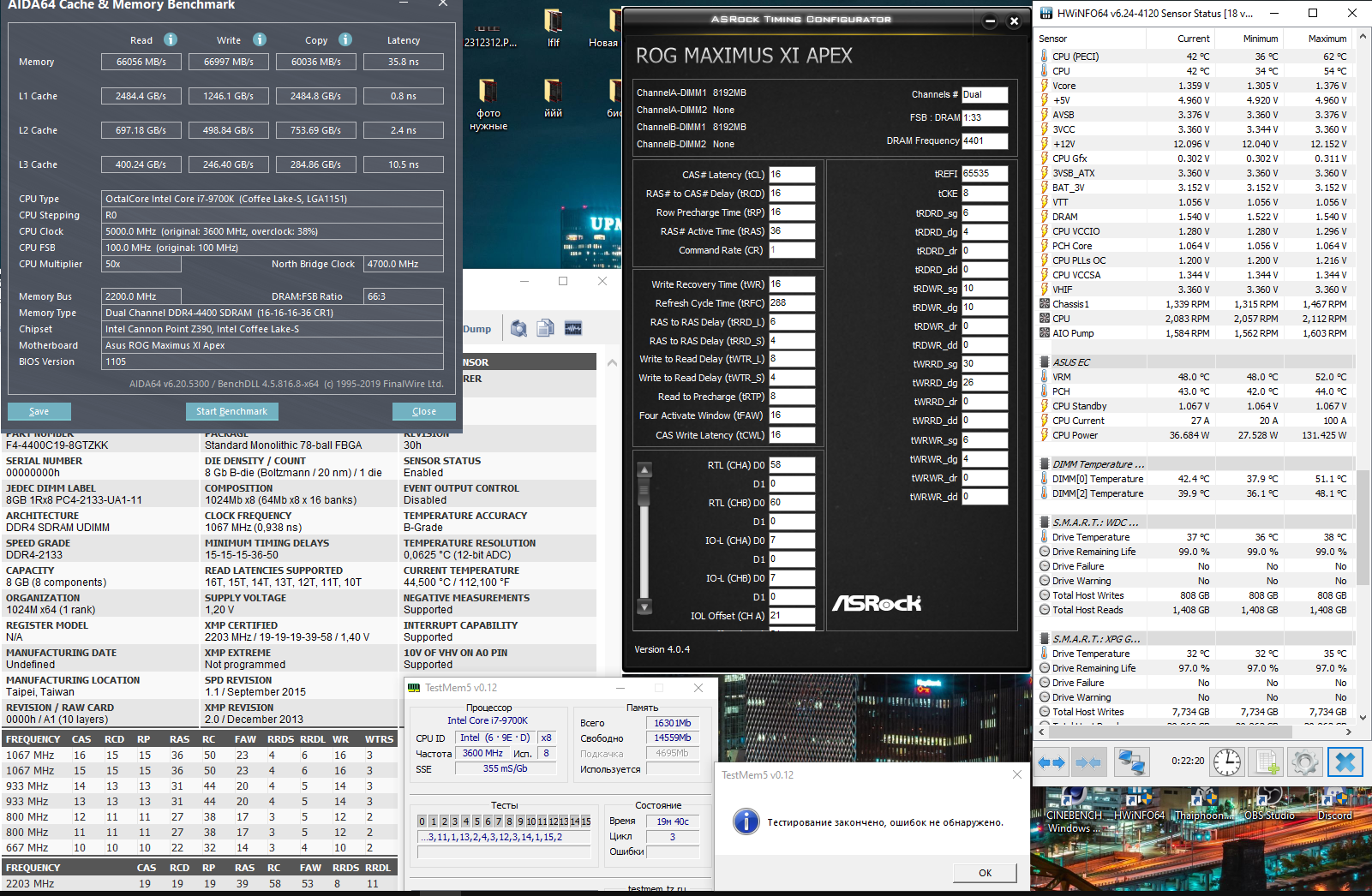Click the info icon next to Write in AIDA64
This screenshot has width=1372, height=896.
pyautogui.click(x=260, y=39)
